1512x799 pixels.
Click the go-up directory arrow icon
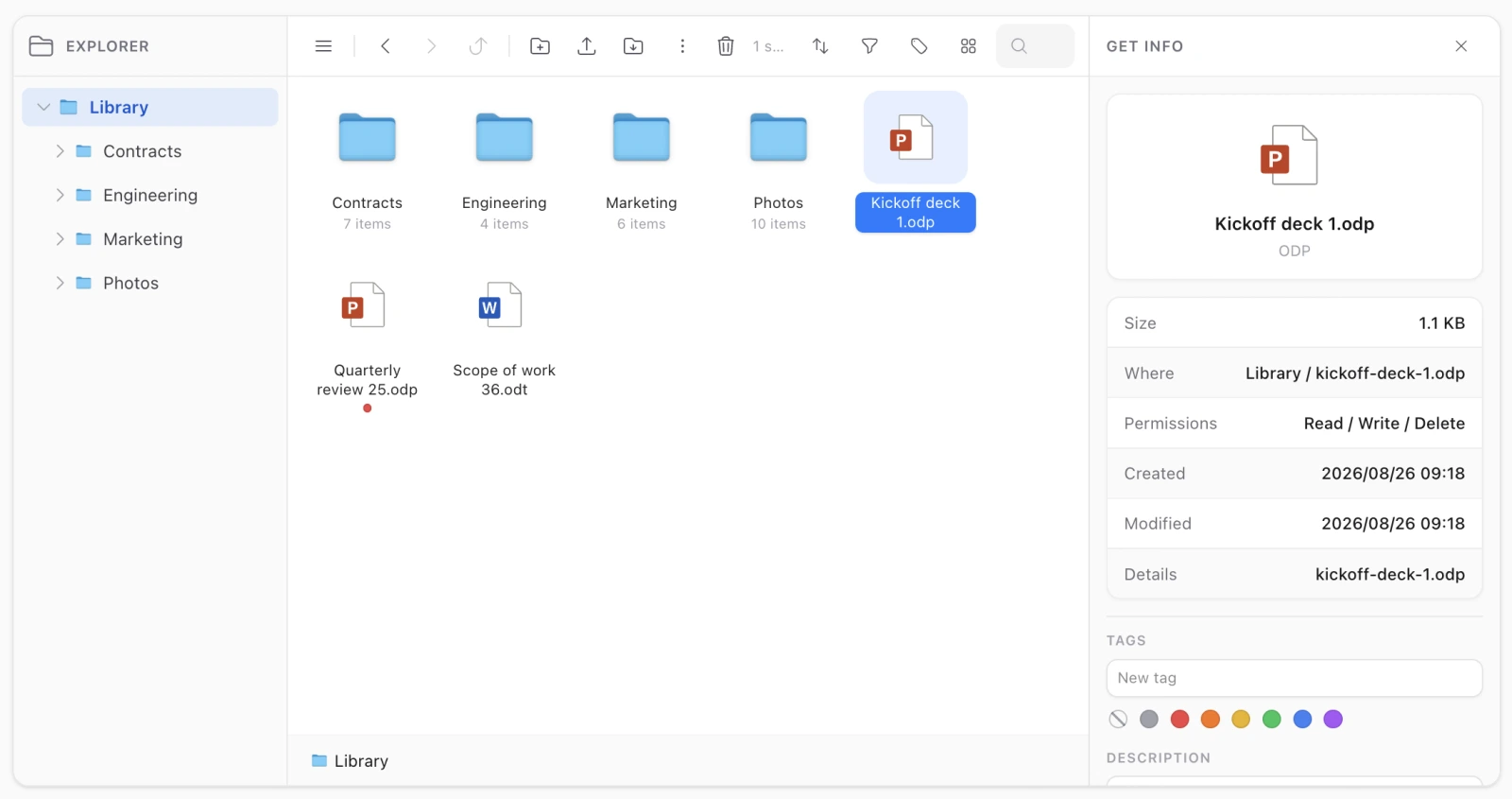[x=478, y=46]
